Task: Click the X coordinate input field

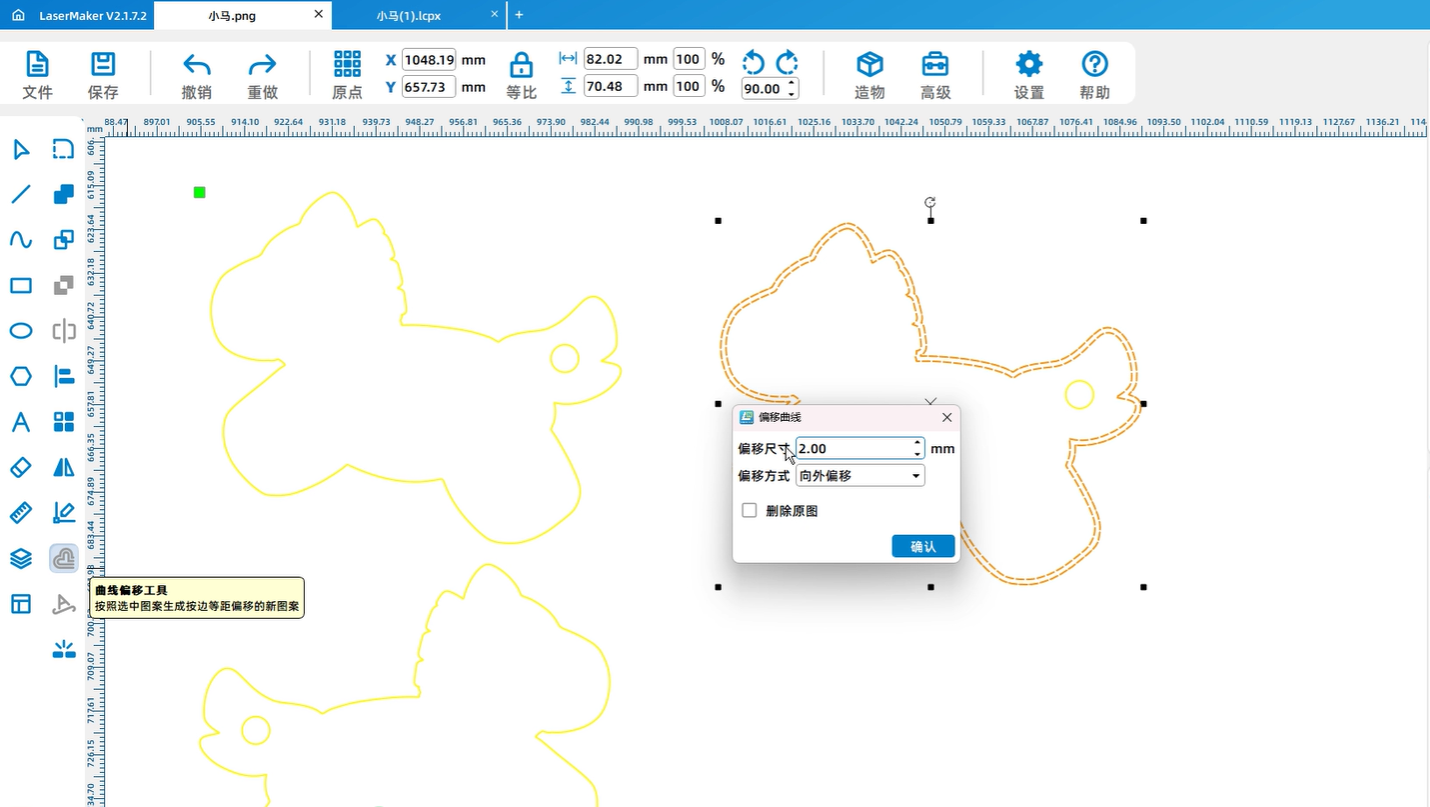Action: coord(429,60)
